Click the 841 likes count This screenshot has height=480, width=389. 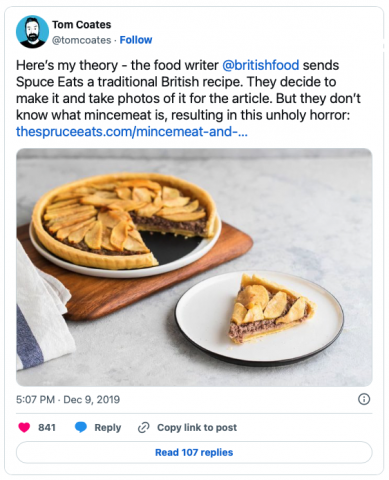pyautogui.click(x=47, y=427)
